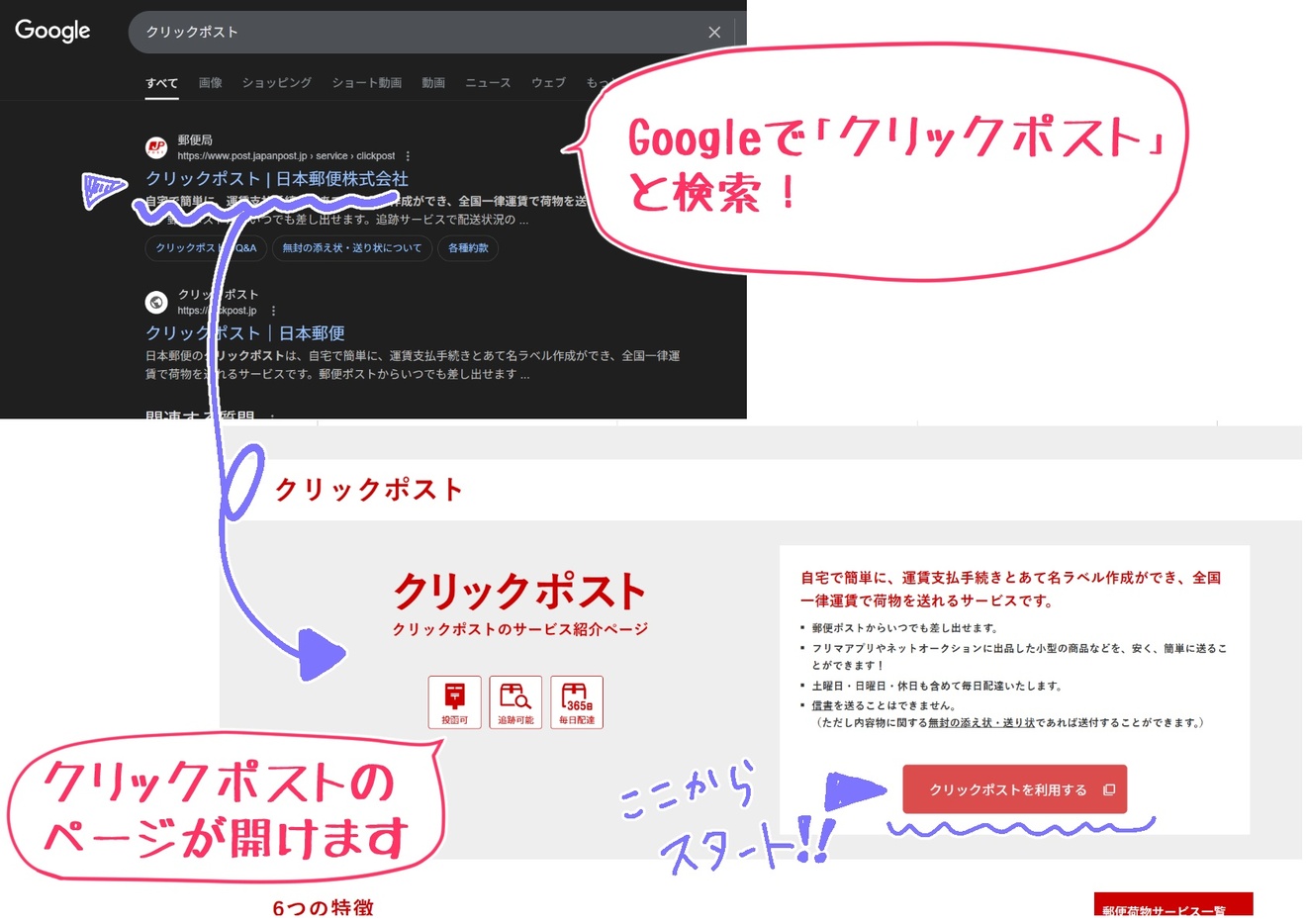This screenshot has height=924, width=1306.
Task: Switch to the 画像 tab
Action: point(210,83)
